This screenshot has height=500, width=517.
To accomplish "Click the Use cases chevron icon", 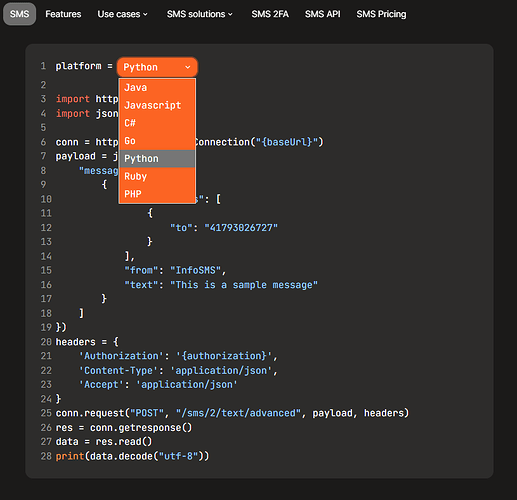I will [x=145, y=14].
